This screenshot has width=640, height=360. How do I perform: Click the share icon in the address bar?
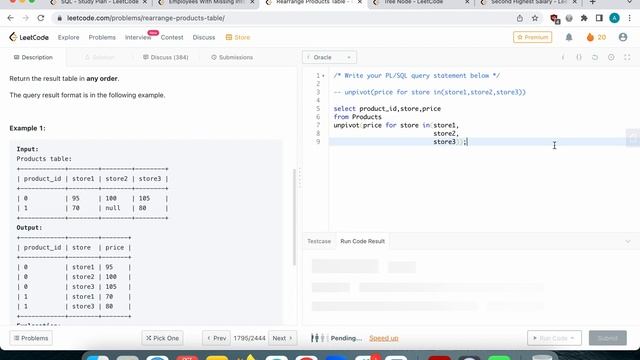tap(520, 18)
